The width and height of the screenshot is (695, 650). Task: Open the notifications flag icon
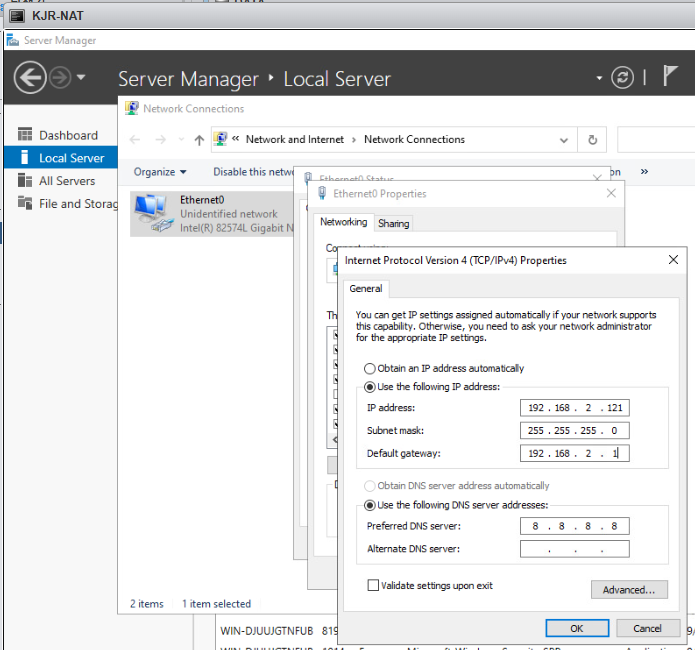point(670,76)
